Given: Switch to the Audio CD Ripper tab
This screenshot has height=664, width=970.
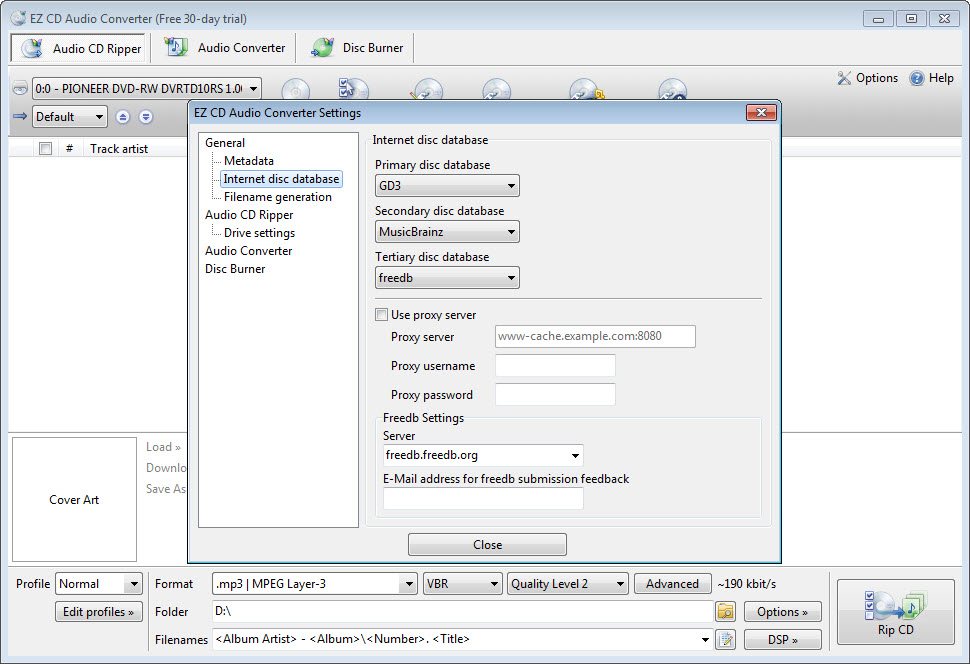Looking at the screenshot, I should point(78,48).
